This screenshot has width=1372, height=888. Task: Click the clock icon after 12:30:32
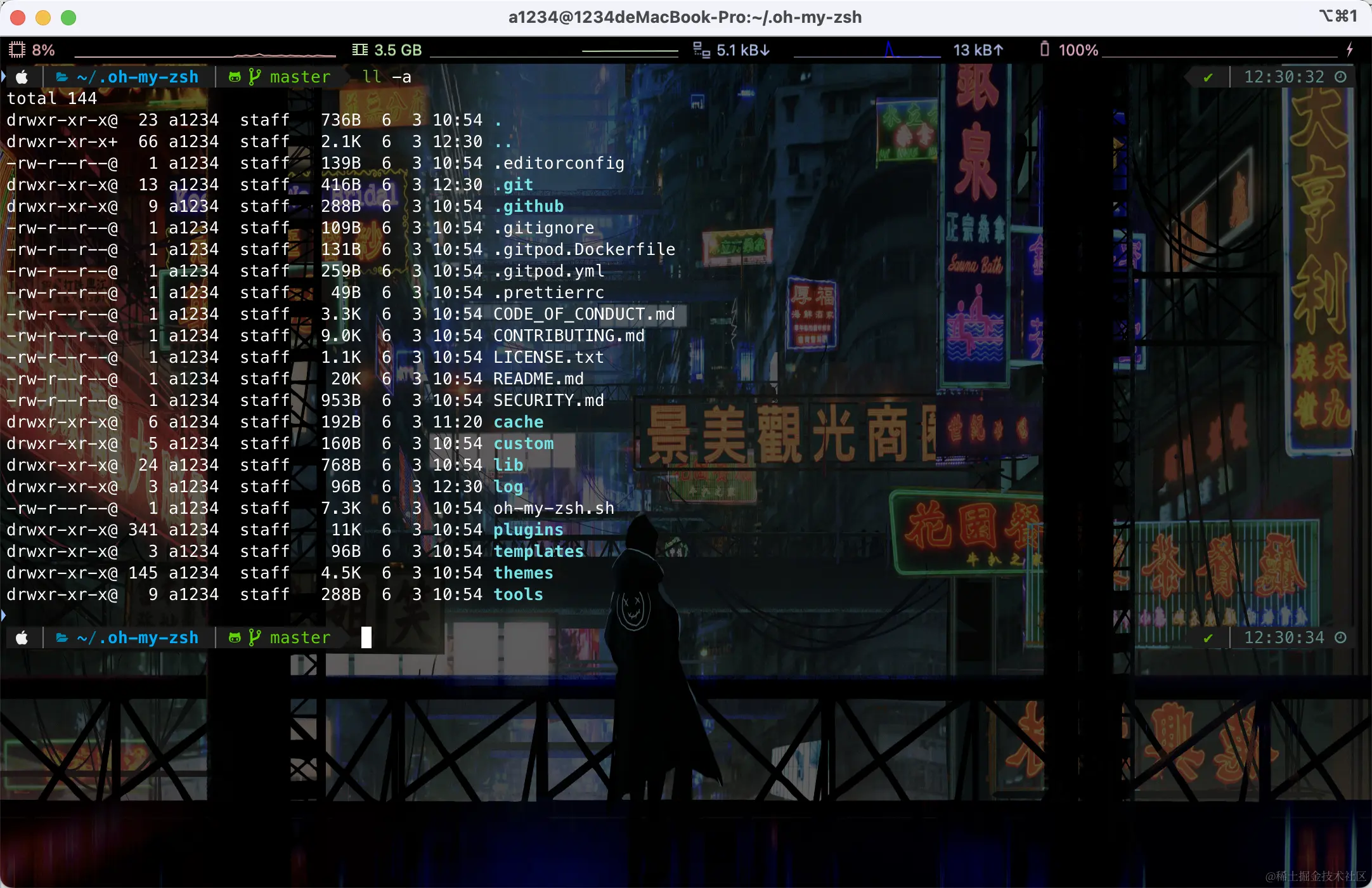click(x=1340, y=77)
